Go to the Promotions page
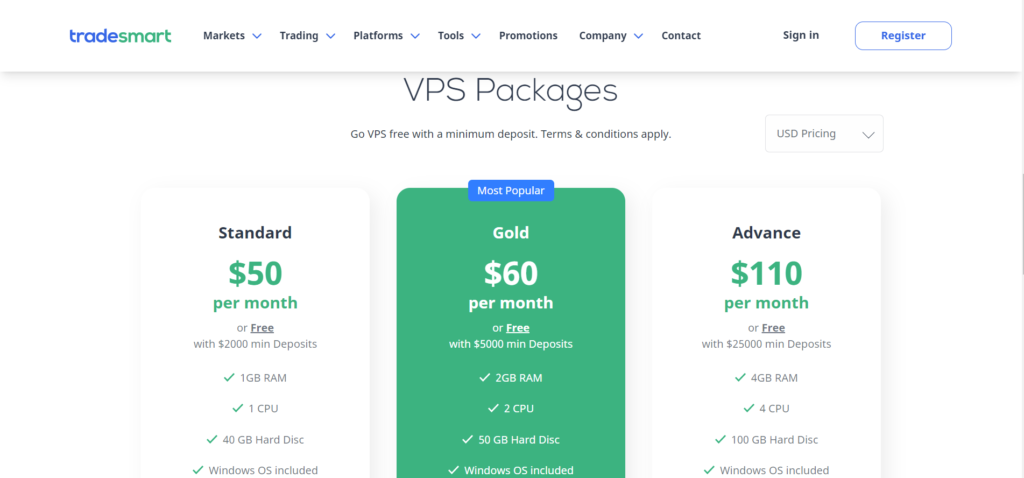The image size is (1024, 478). (x=528, y=36)
